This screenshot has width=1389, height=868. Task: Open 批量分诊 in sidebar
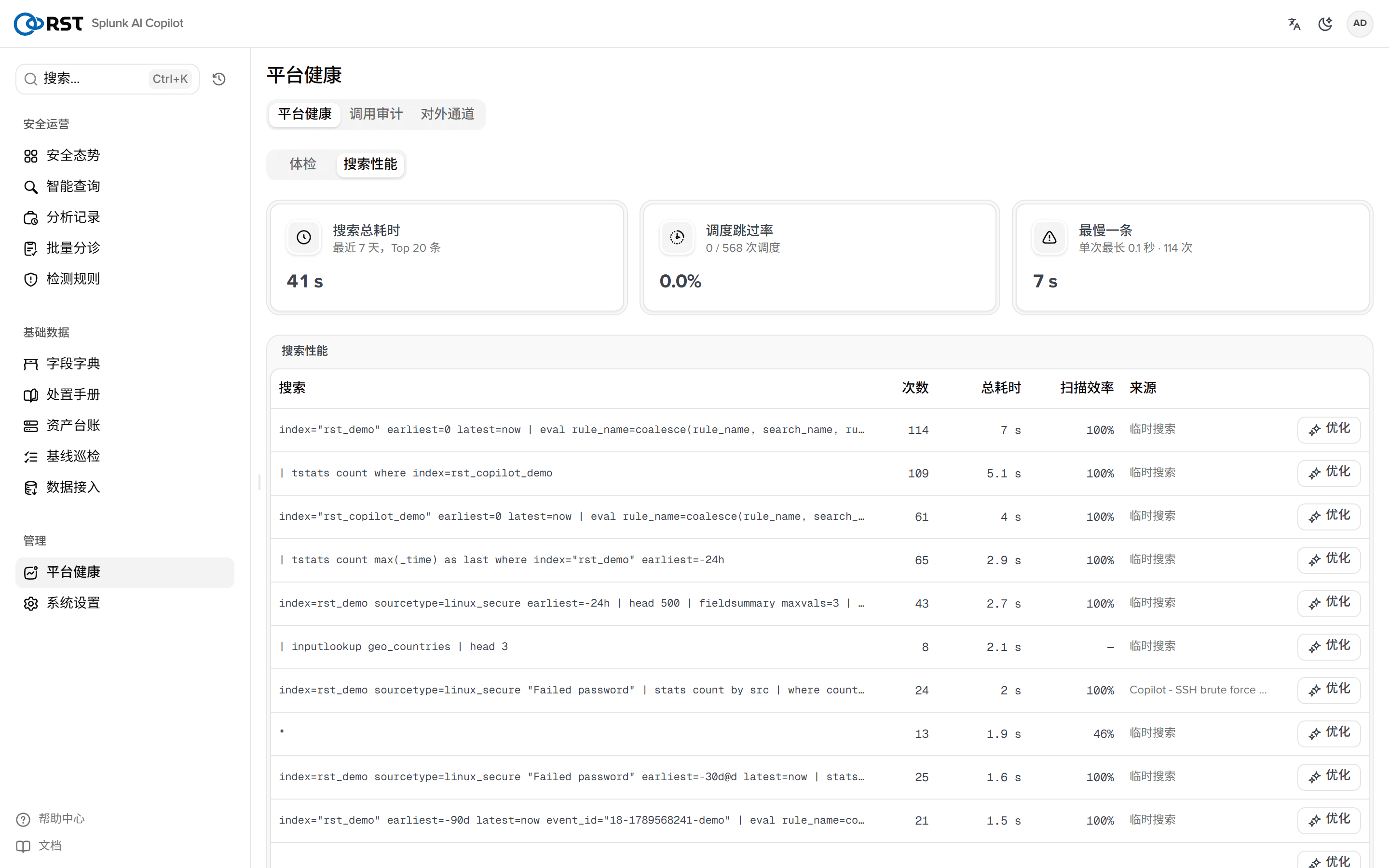click(124, 248)
